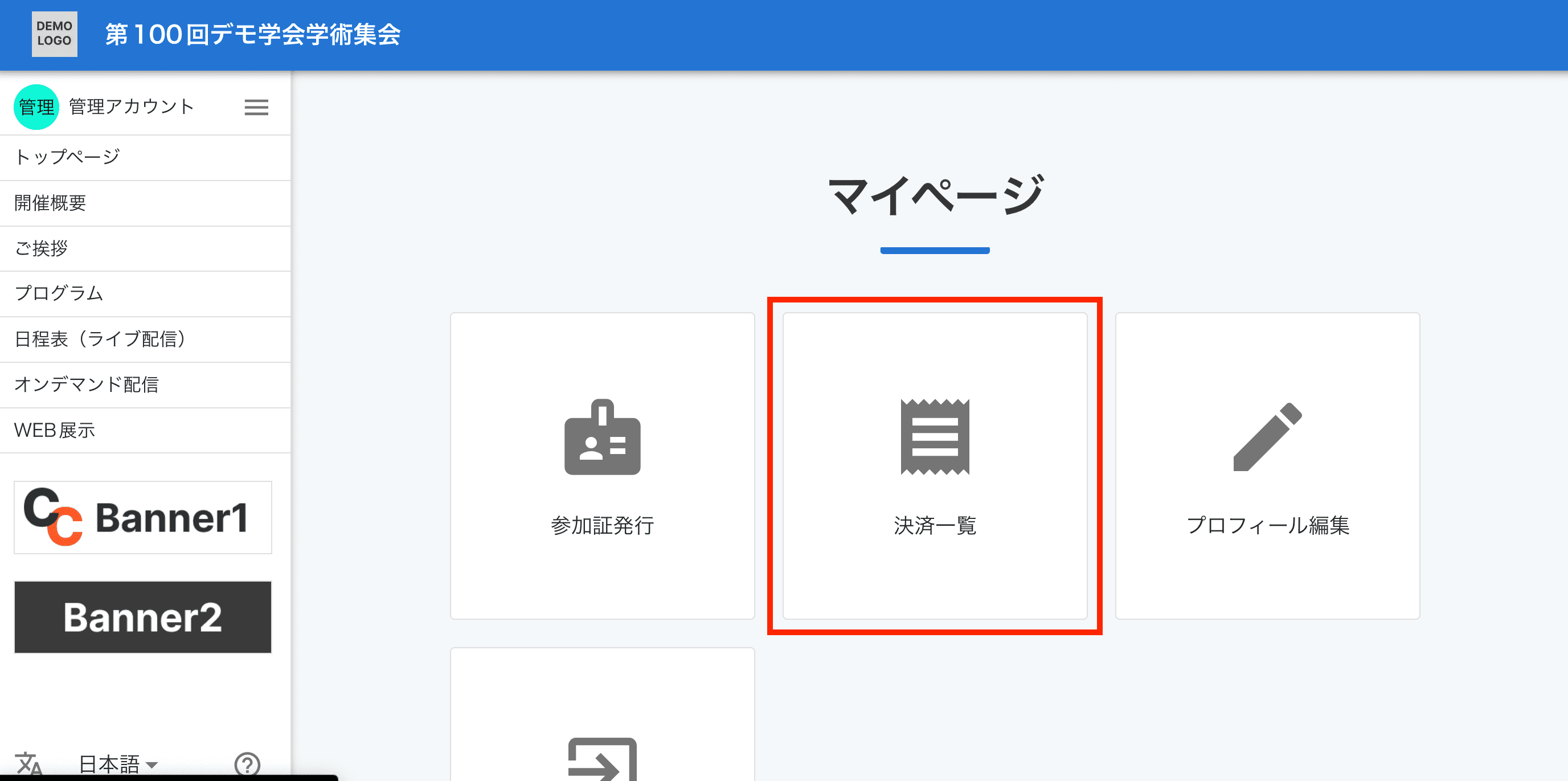Open 開催概要 in the sidebar menu
Screen dimensions: 1568x781
click(145, 203)
